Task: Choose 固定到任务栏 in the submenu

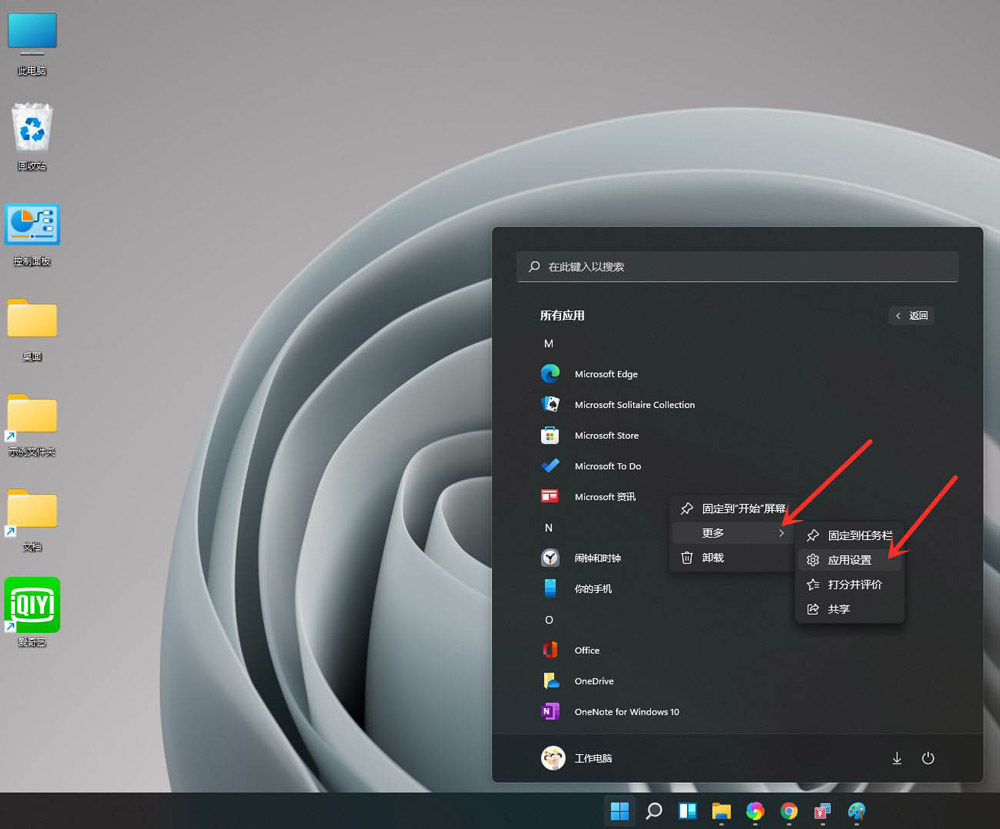Action: point(849,535)
